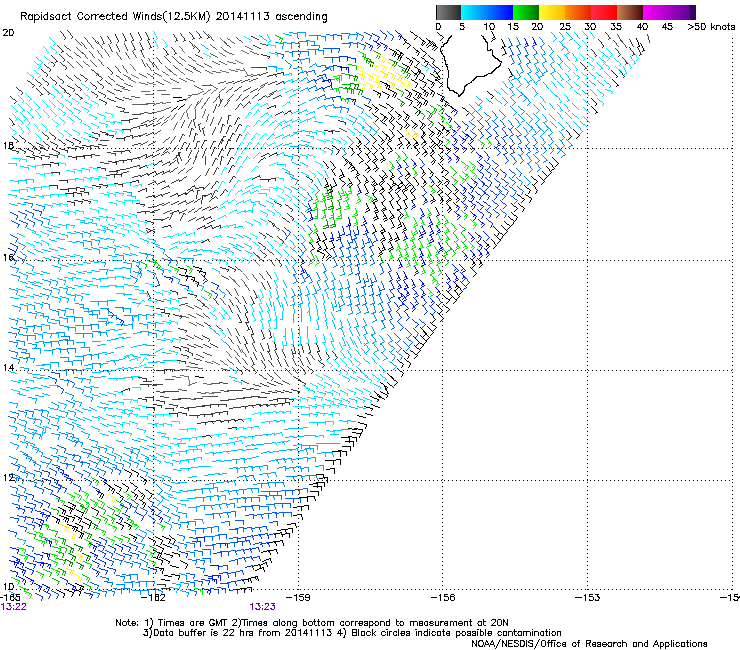The width and height of the screenshot is (740, 650).
Task: Click the '13:23' time label along bottom axis
Action: [x=262, y=607]
